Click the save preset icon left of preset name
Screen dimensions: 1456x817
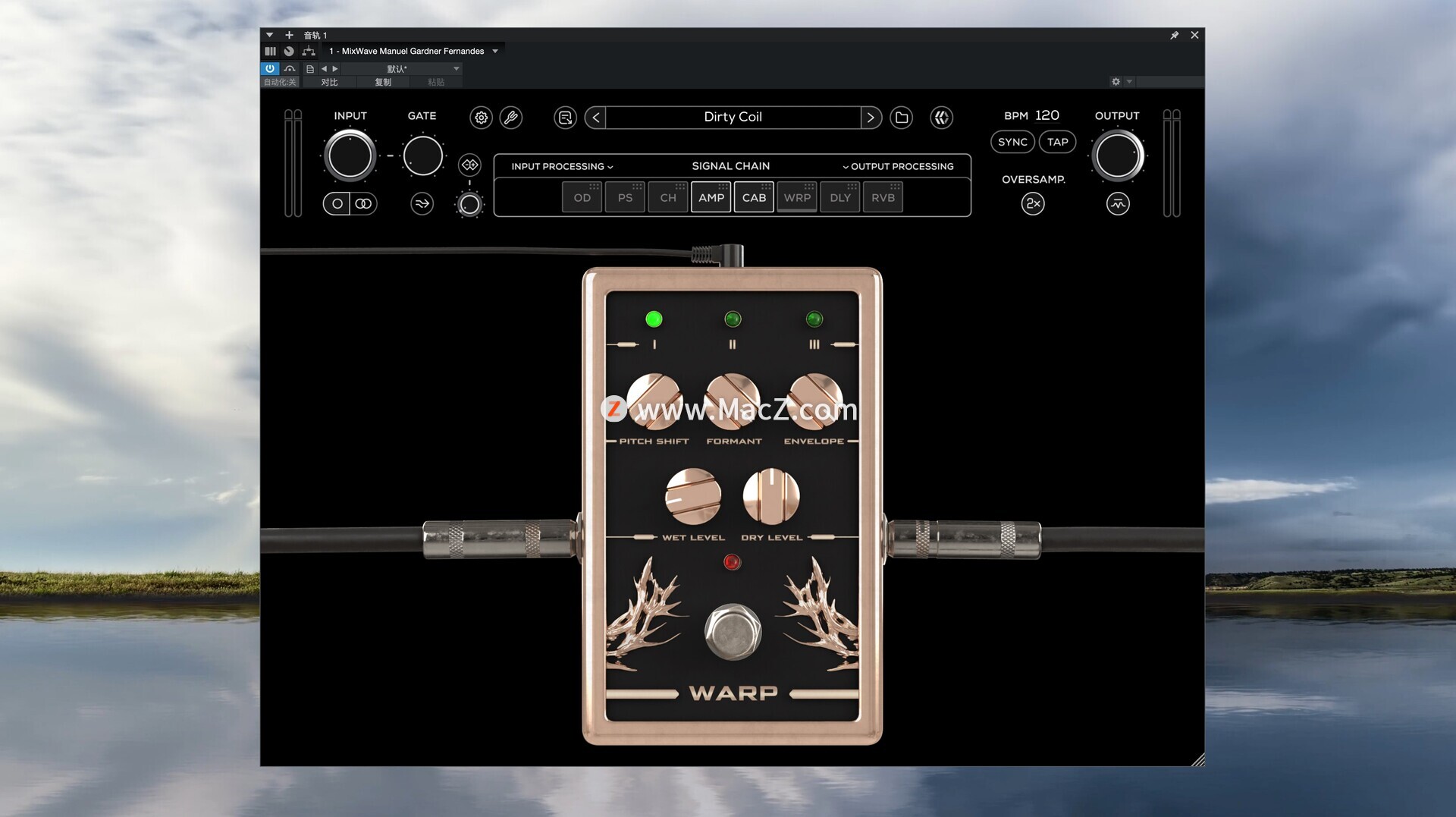pos(565,118)
